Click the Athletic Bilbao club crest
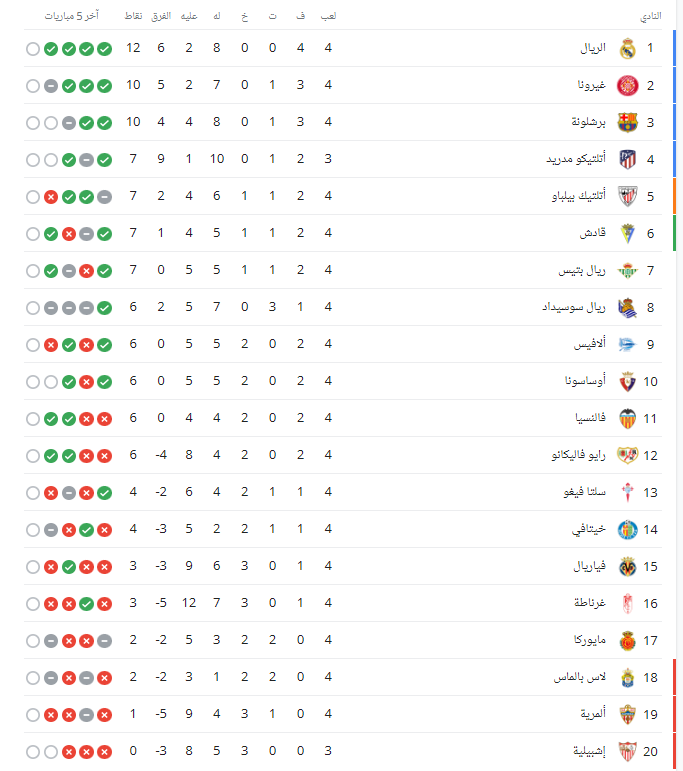Screen dimensions: 683x771 (x=627, y=196)
